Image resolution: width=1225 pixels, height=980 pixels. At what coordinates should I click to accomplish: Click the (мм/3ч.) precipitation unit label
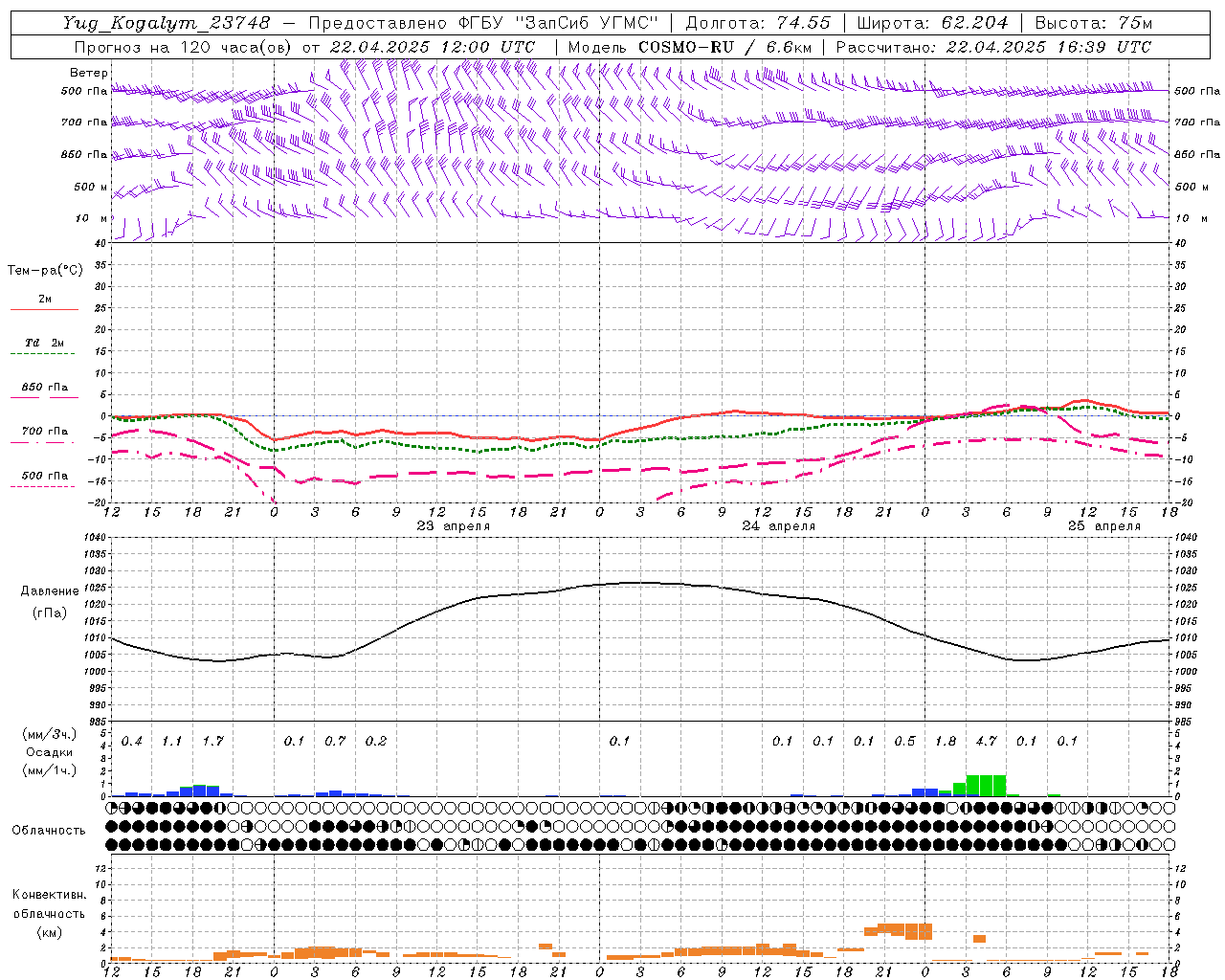click(50, 734)
